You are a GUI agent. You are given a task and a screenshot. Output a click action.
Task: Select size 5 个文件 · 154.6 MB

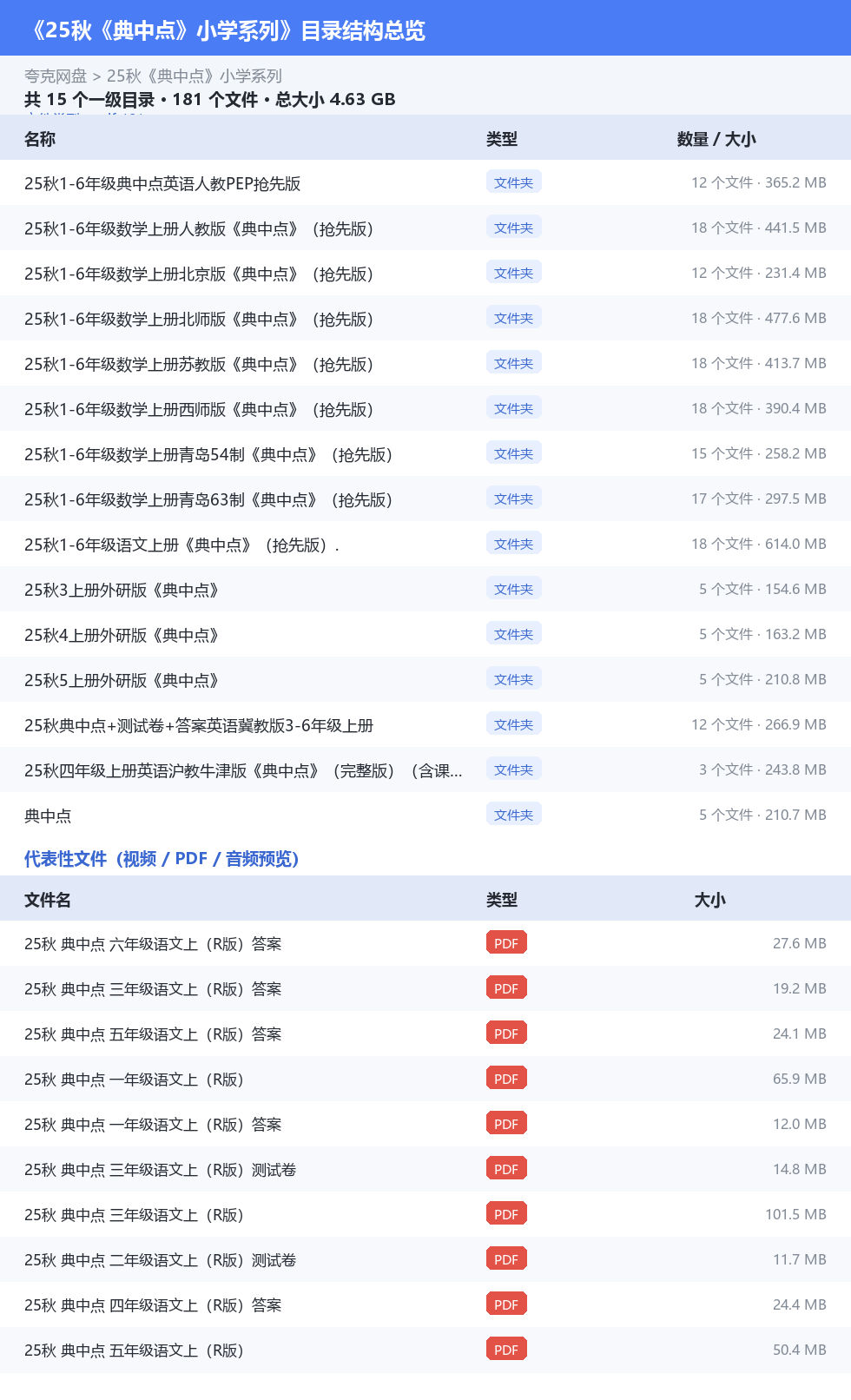pos(762,589)
